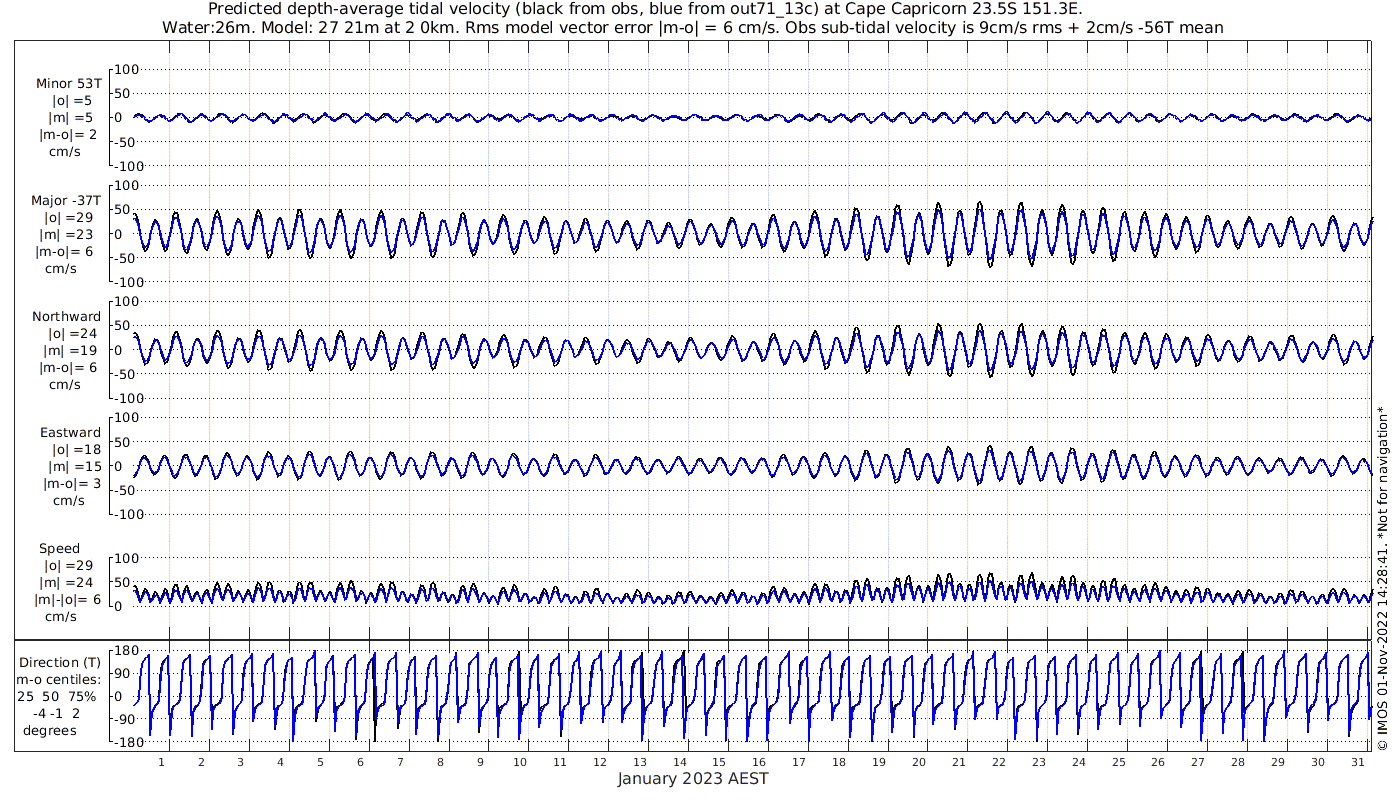Image resolution: width=1400 pixels, height=800 pixels.
Task: Click the '-90' tick of Direction axis
Action: (125, 720)
